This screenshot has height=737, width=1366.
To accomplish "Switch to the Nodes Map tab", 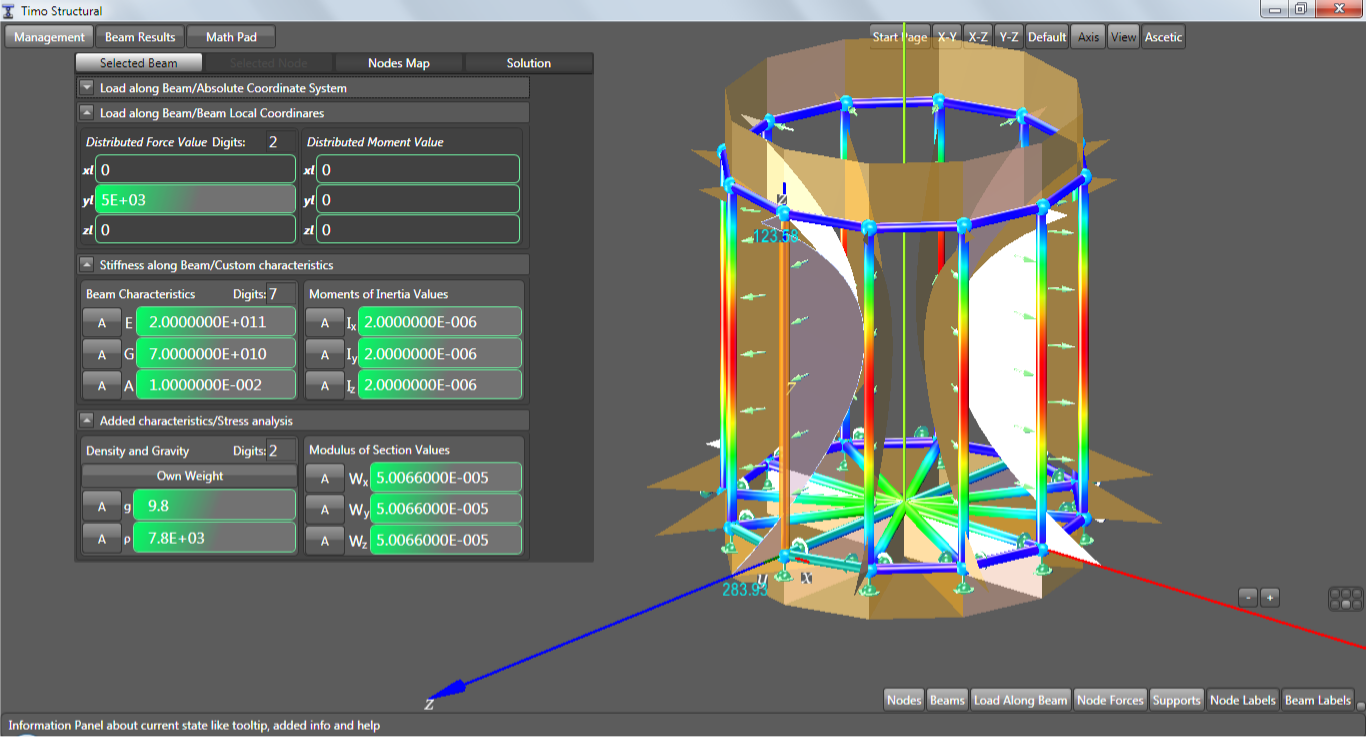I will 399,62.
